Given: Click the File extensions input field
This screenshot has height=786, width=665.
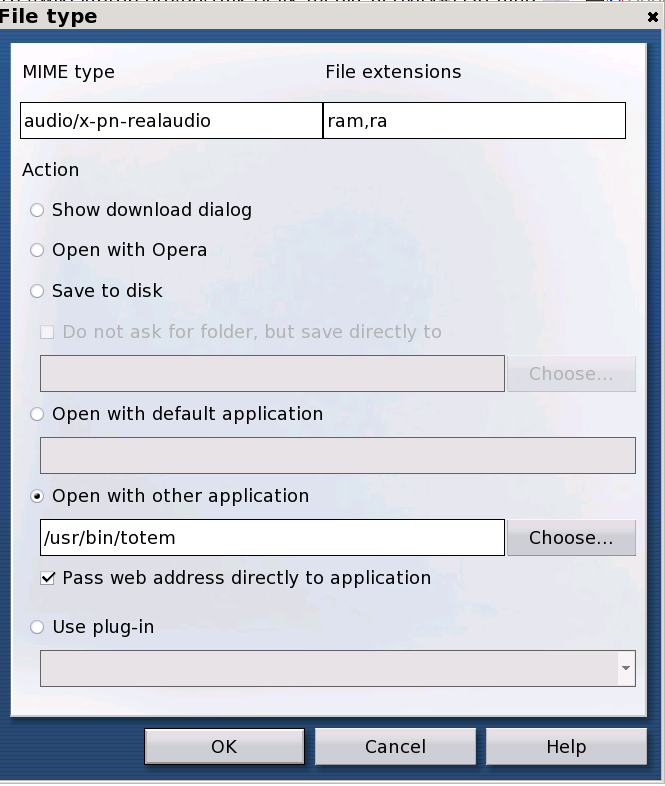Looking at the screenshot, I should click(x=474, y=122).
